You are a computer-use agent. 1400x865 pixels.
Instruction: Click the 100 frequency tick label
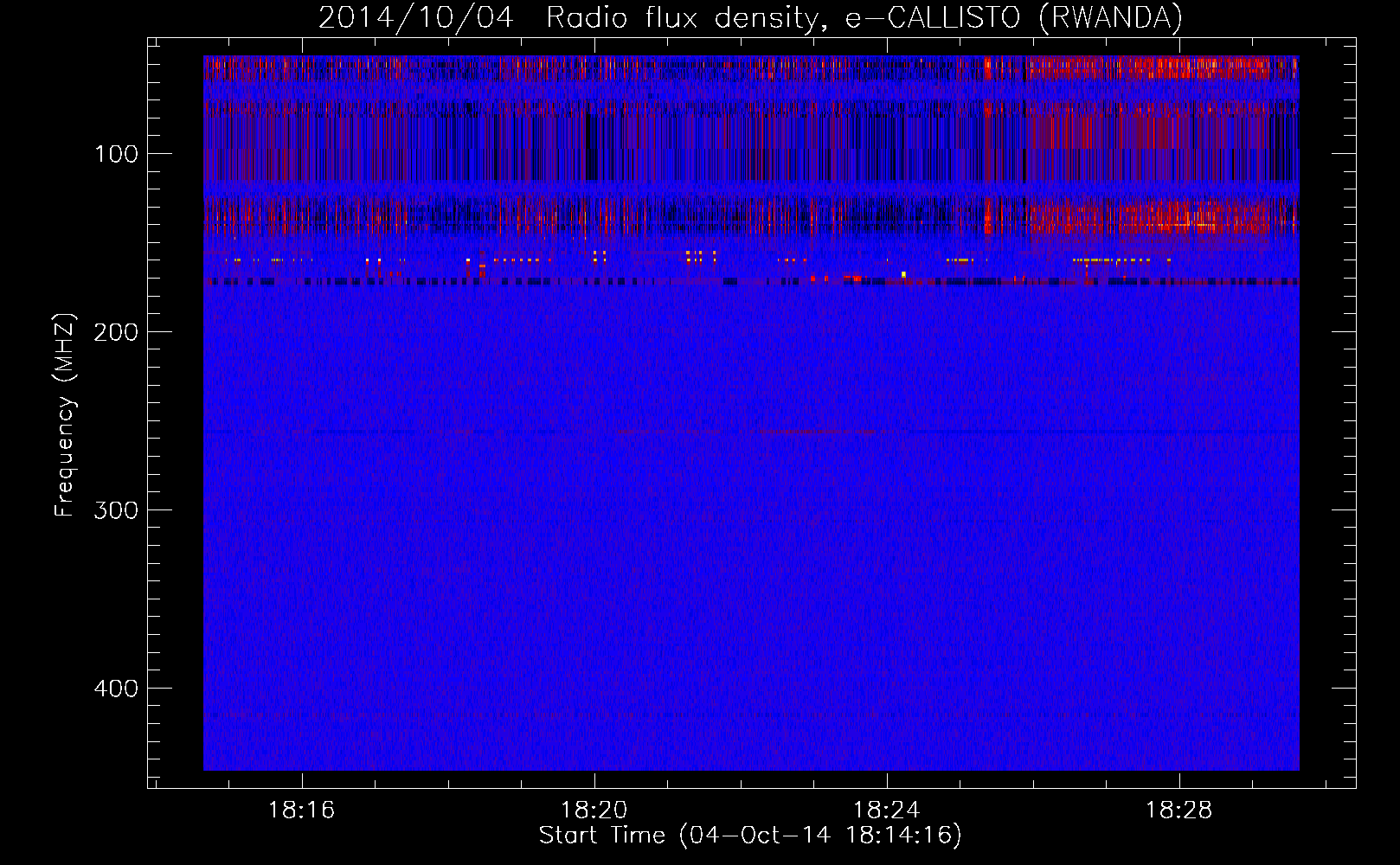coord(116,154)
